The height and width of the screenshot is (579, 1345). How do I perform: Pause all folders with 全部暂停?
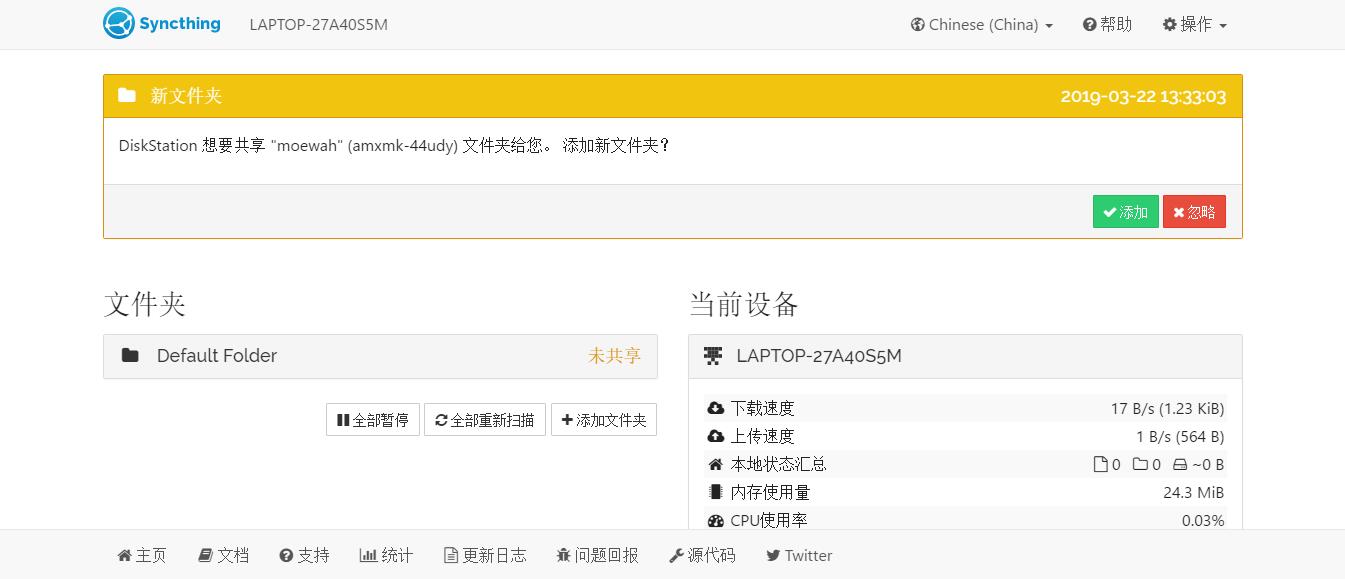coord(372,420)
